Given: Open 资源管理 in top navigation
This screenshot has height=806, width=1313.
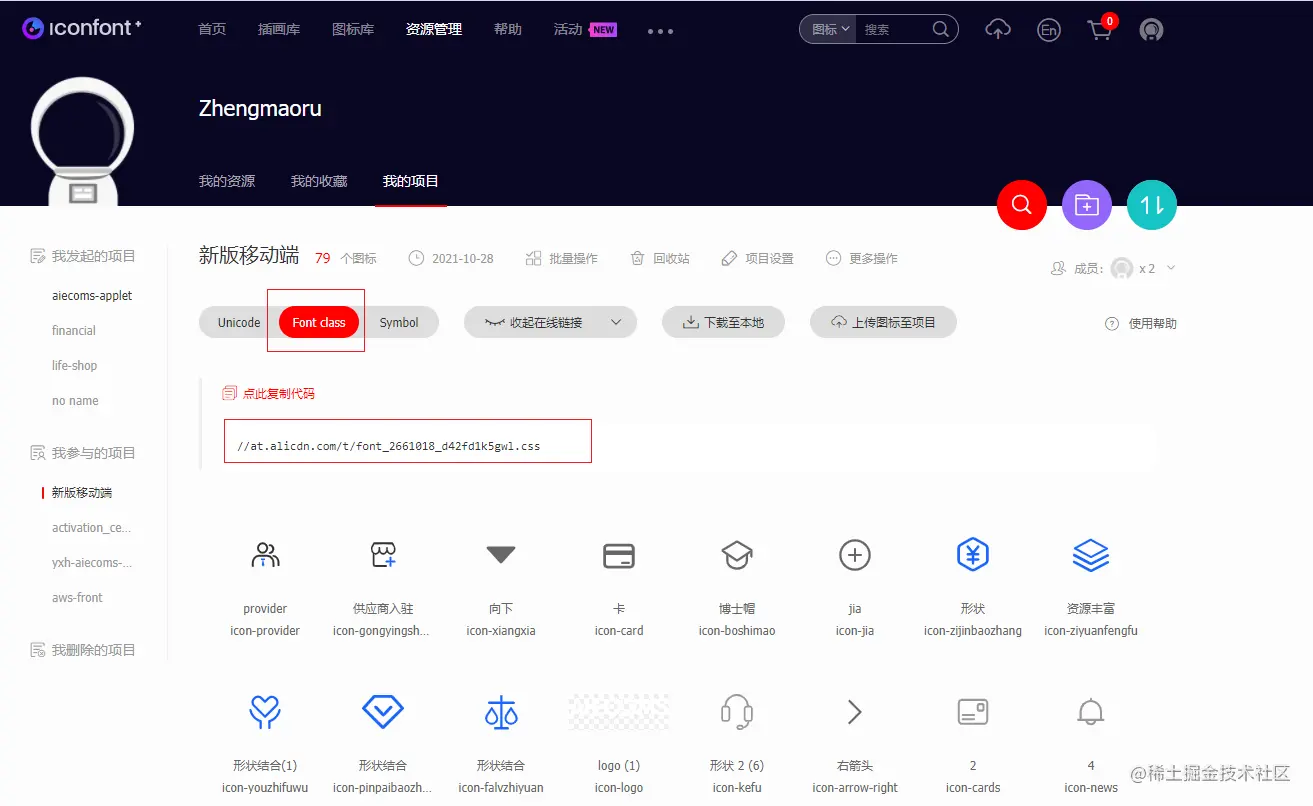Looking at the screenshot, I should click(434, 29).
